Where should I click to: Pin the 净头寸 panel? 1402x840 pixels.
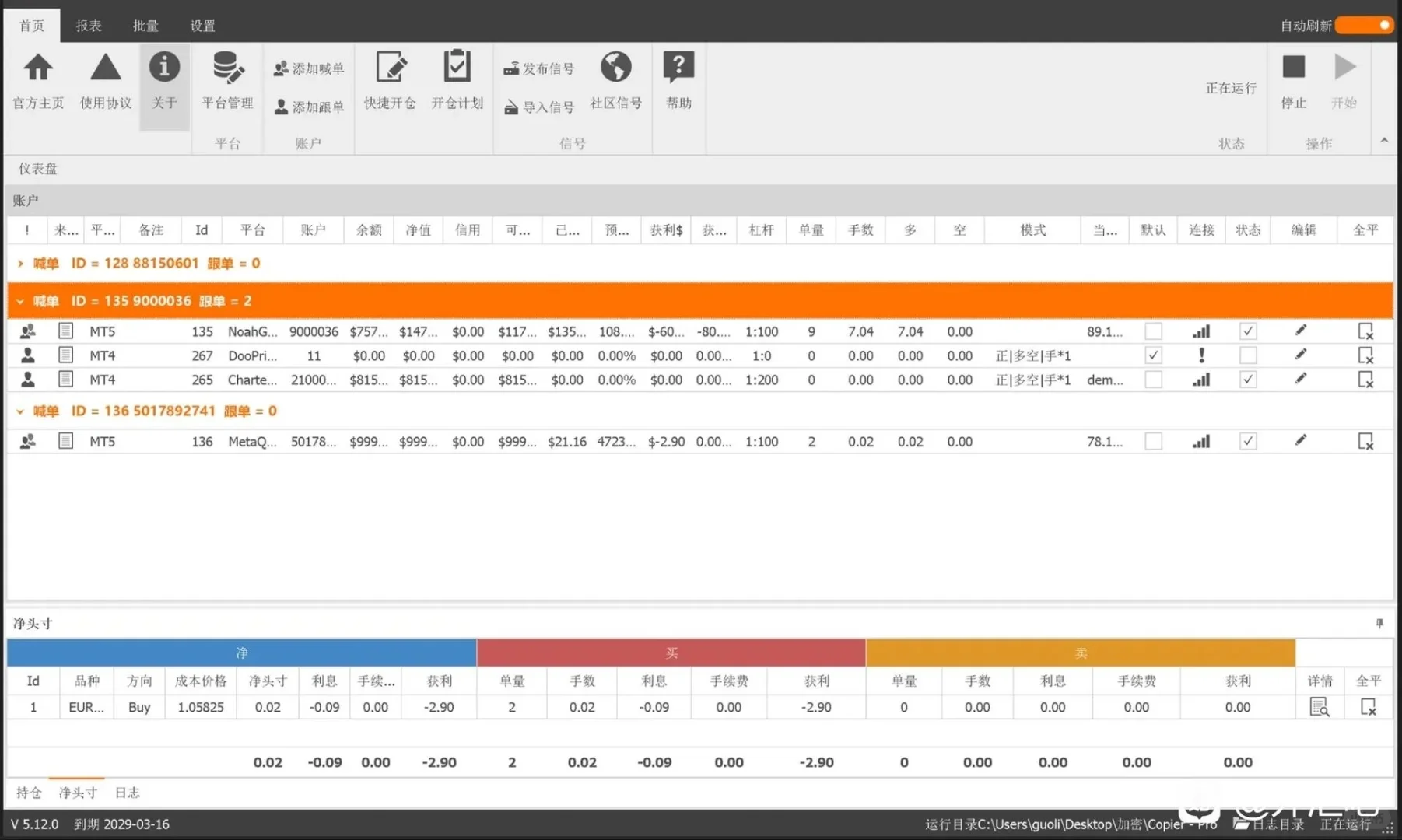[x=1379, y=623]
